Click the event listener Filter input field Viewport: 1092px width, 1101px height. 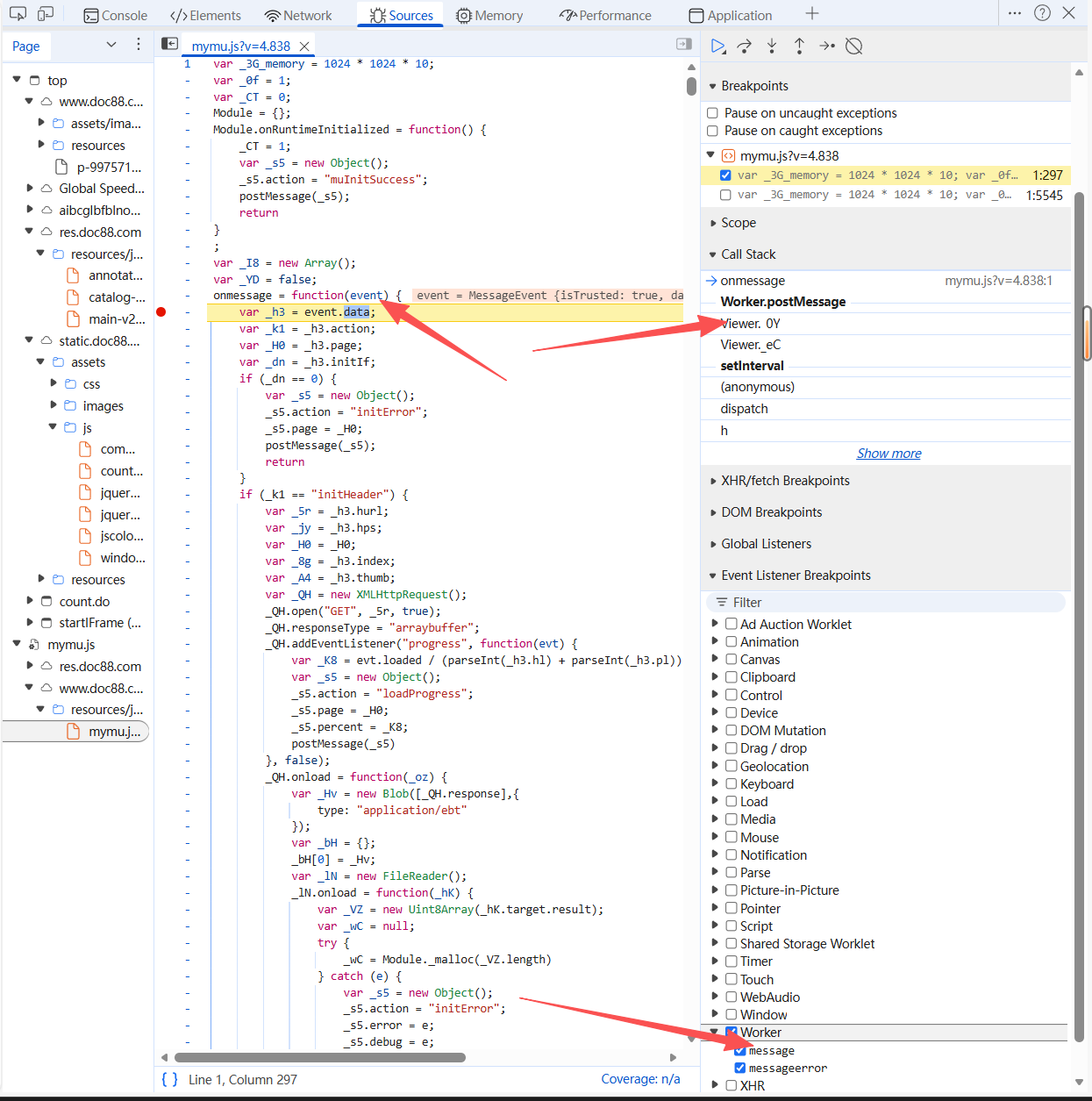(886, 603)
